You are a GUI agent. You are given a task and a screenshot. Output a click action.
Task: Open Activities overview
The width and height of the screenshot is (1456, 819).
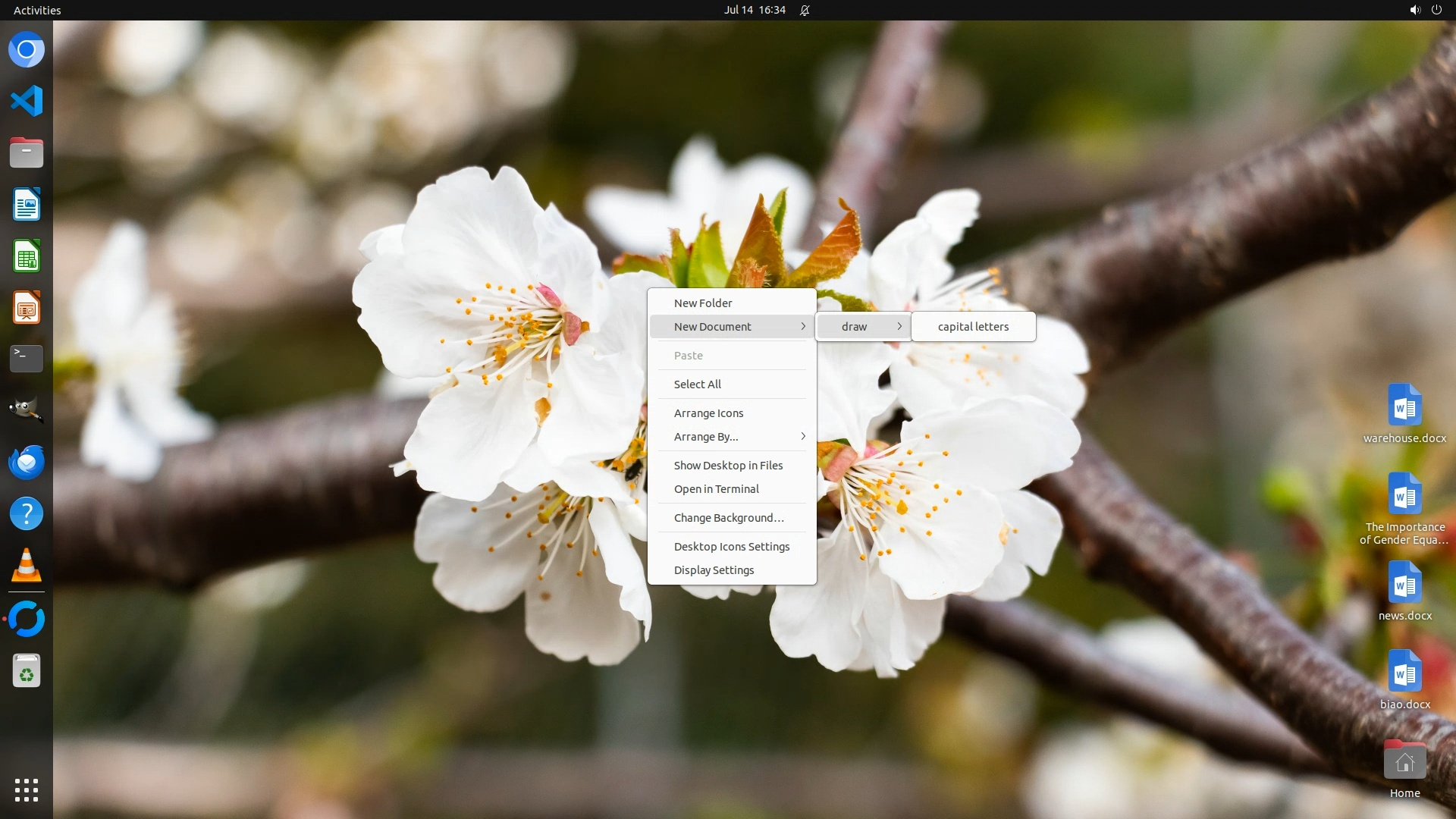coord(37,10)
